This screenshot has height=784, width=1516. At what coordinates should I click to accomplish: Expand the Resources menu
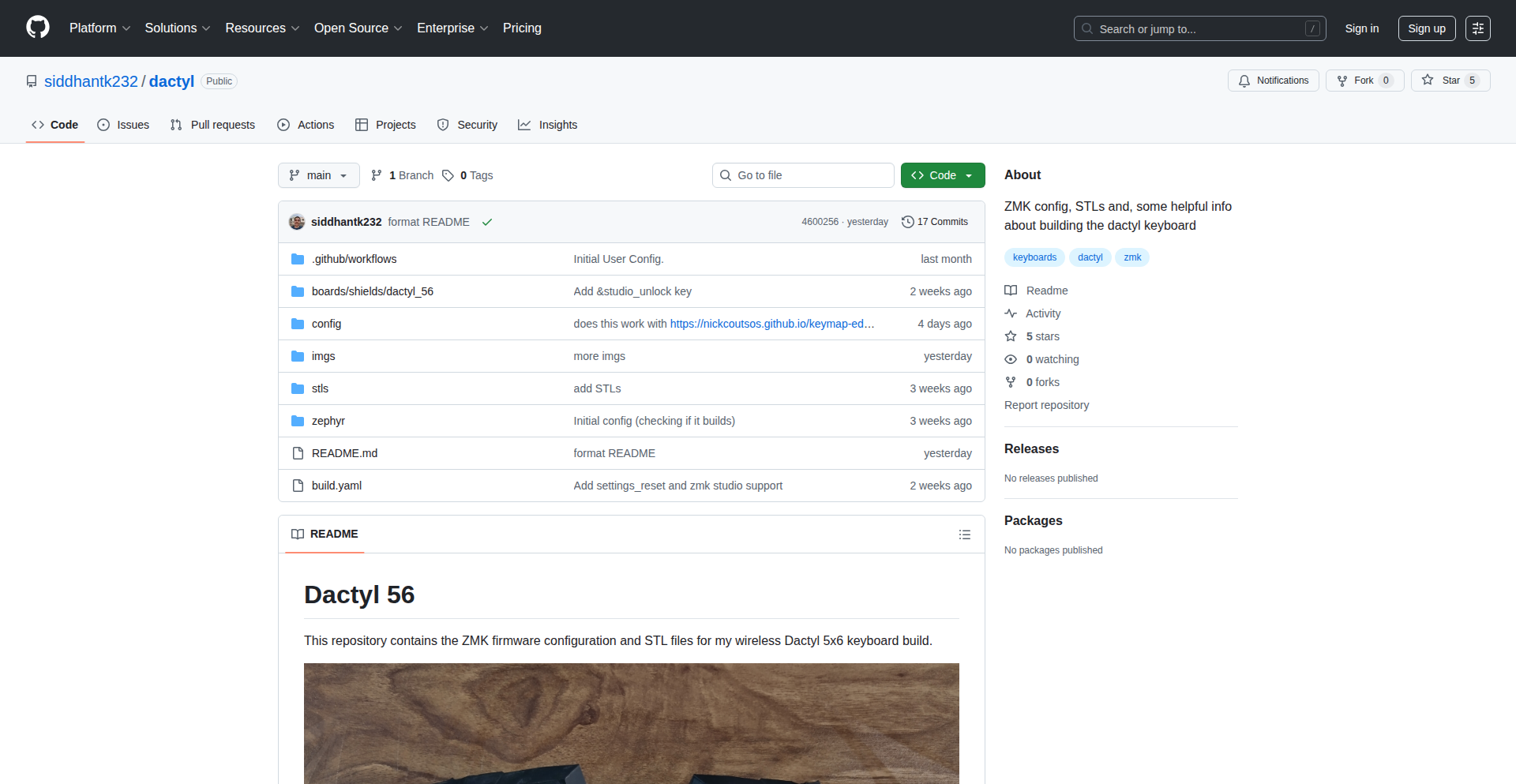pos(262,28)
